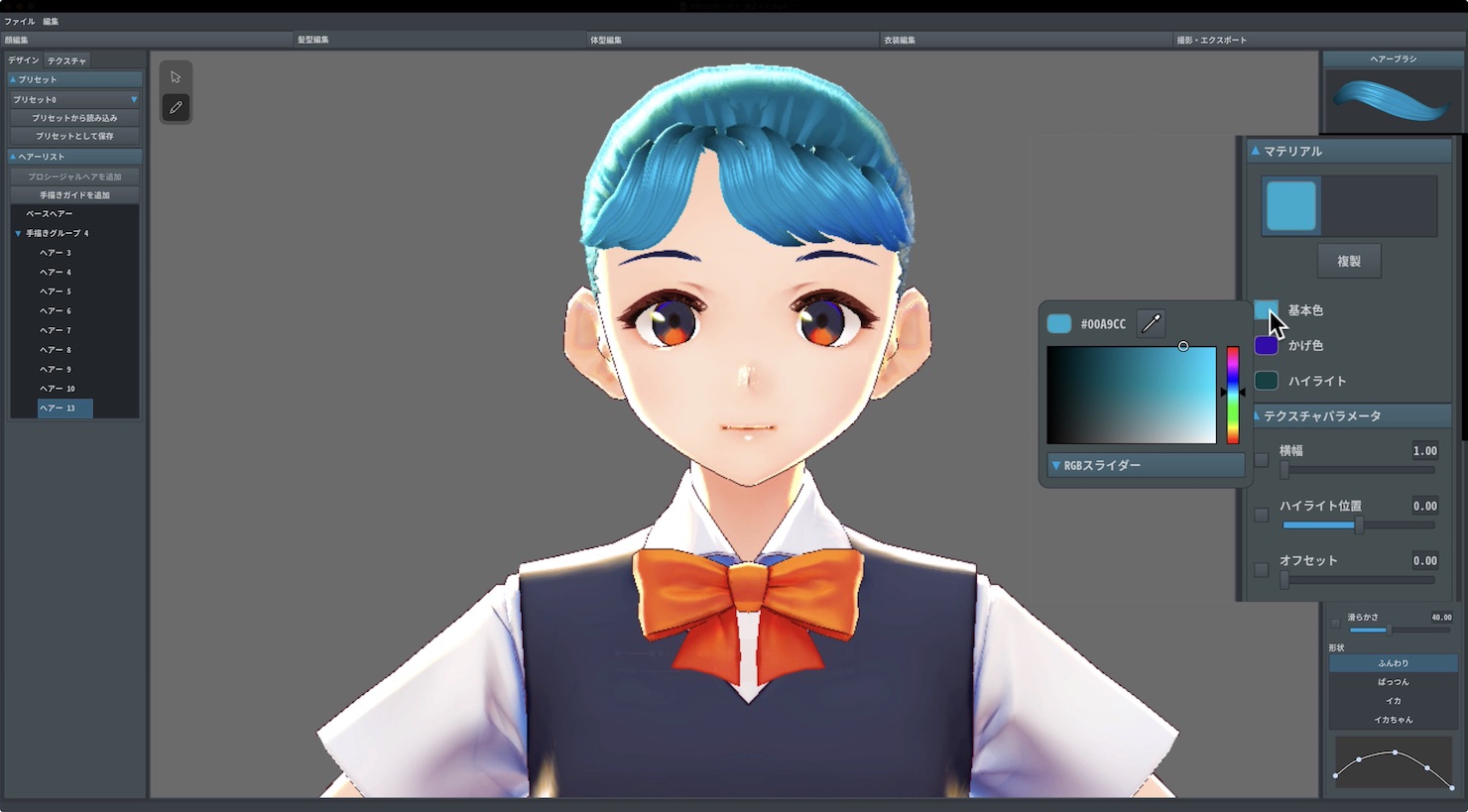Select the arrow selection tool
The height and width of the screenshot is (812, 1468).
[176, 77]
